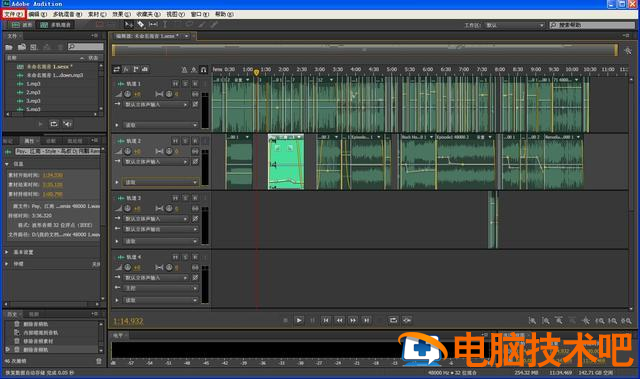Switch to Multitrack view button
The width and height of the screenshot is (640, 379).
pos(56,25)
